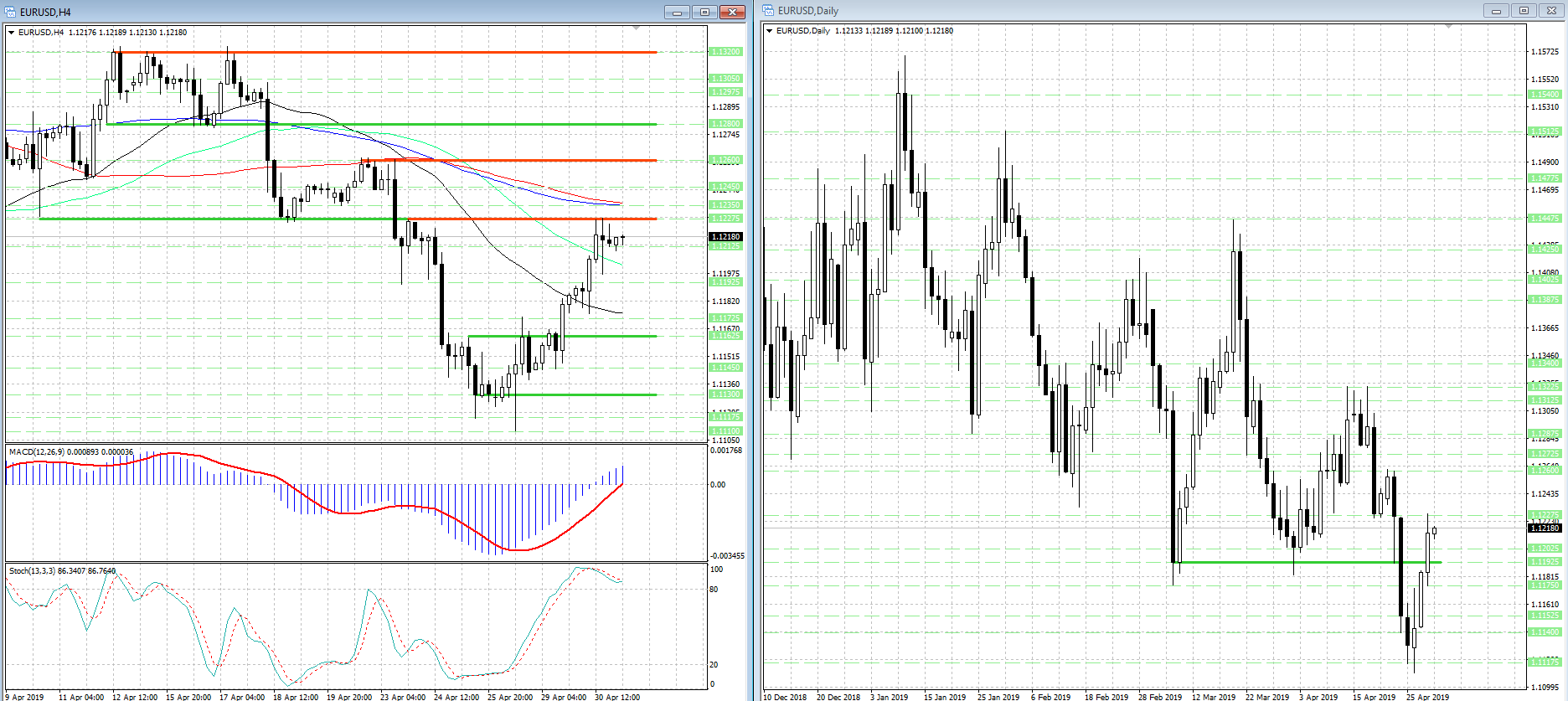Click the 1.12975 price label in H4 chart
This screenshot has width=1568, height=701.
point(725,92)
